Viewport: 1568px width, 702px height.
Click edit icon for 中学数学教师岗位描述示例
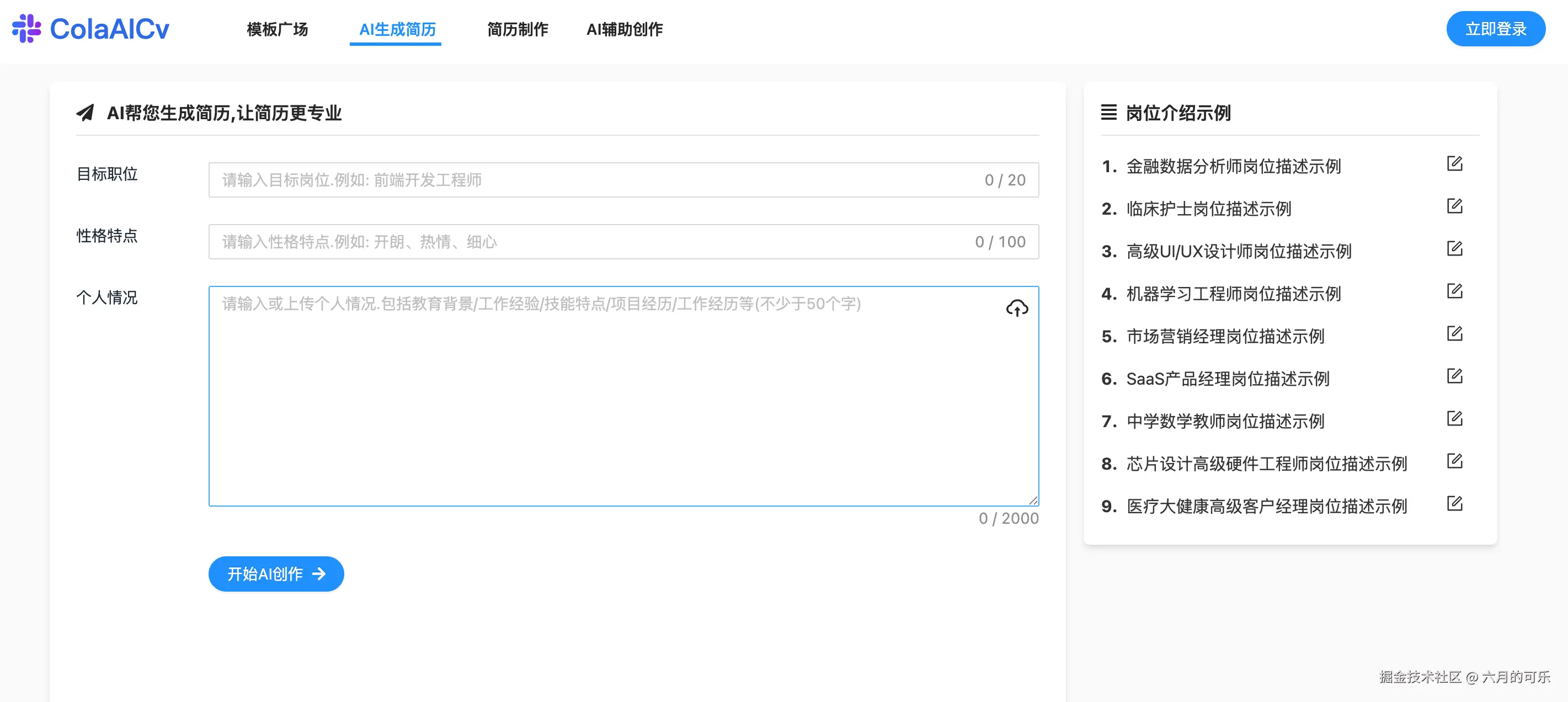1454,419
